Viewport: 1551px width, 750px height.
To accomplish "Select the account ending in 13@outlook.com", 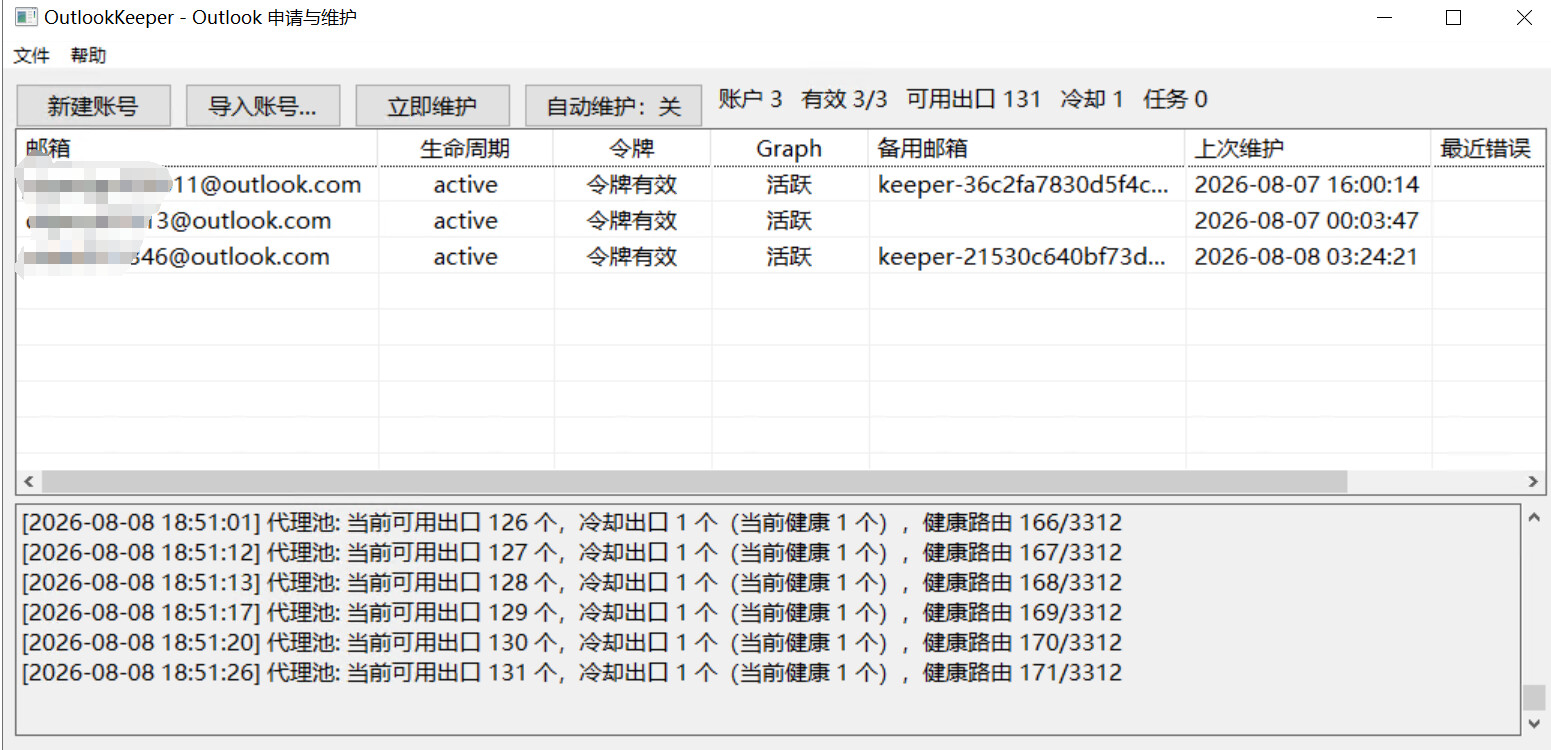I will point(179,221).
